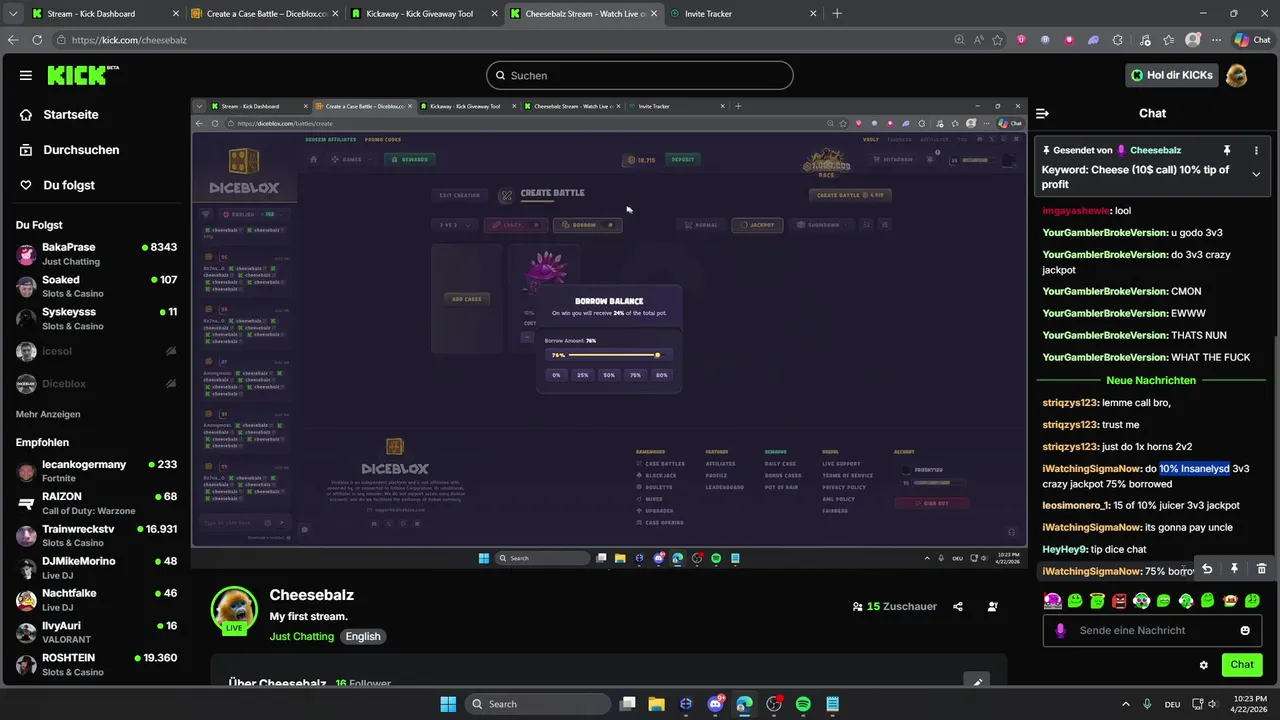The image size is (1280, 720).
Task: Open the Copilot Chat button in browser
Action: click(x=1253, y=40)
